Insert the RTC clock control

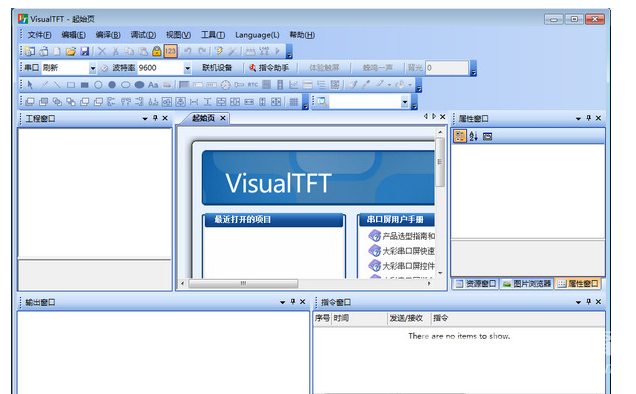(253, 85)
